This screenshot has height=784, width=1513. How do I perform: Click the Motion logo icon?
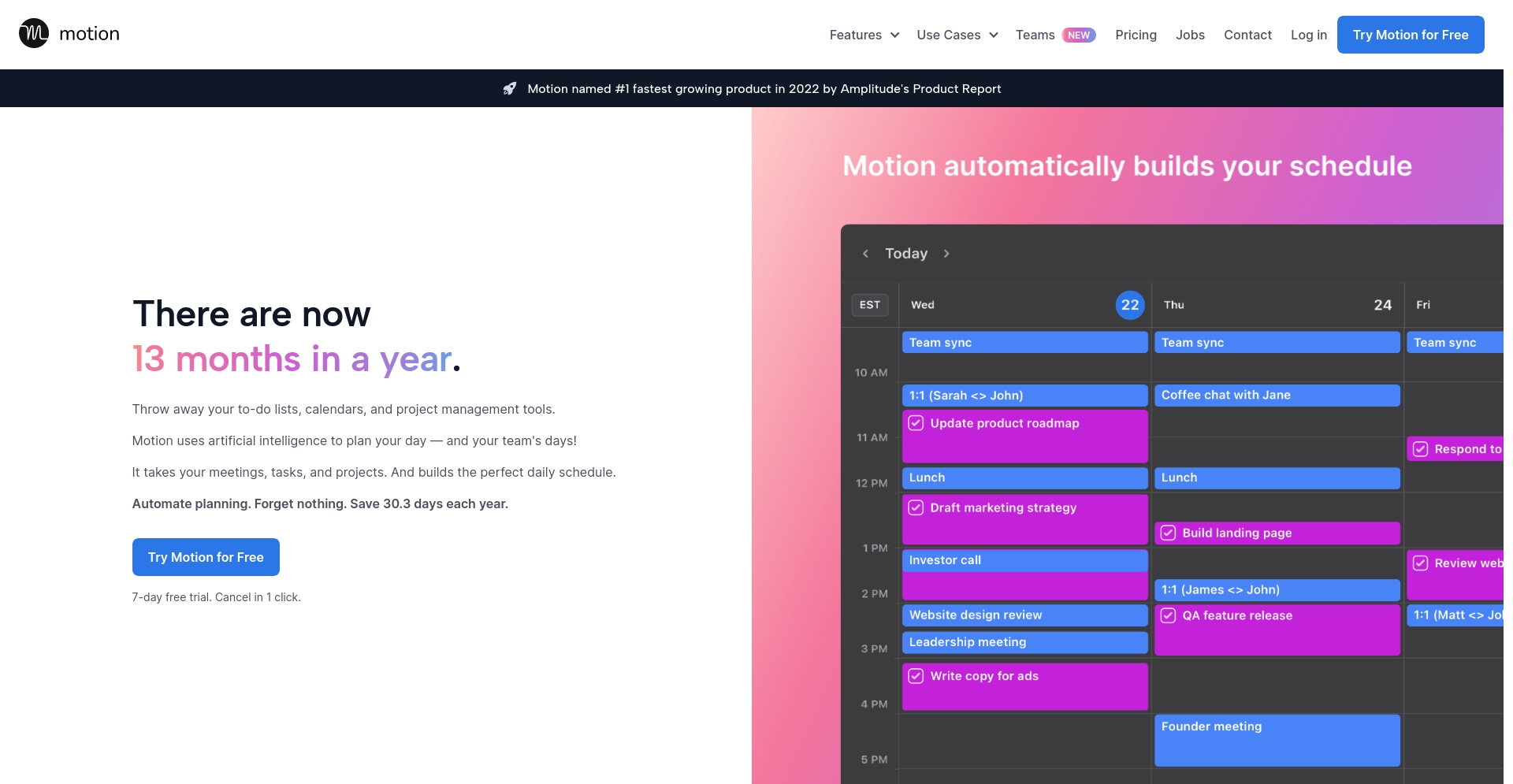point(34,33)
